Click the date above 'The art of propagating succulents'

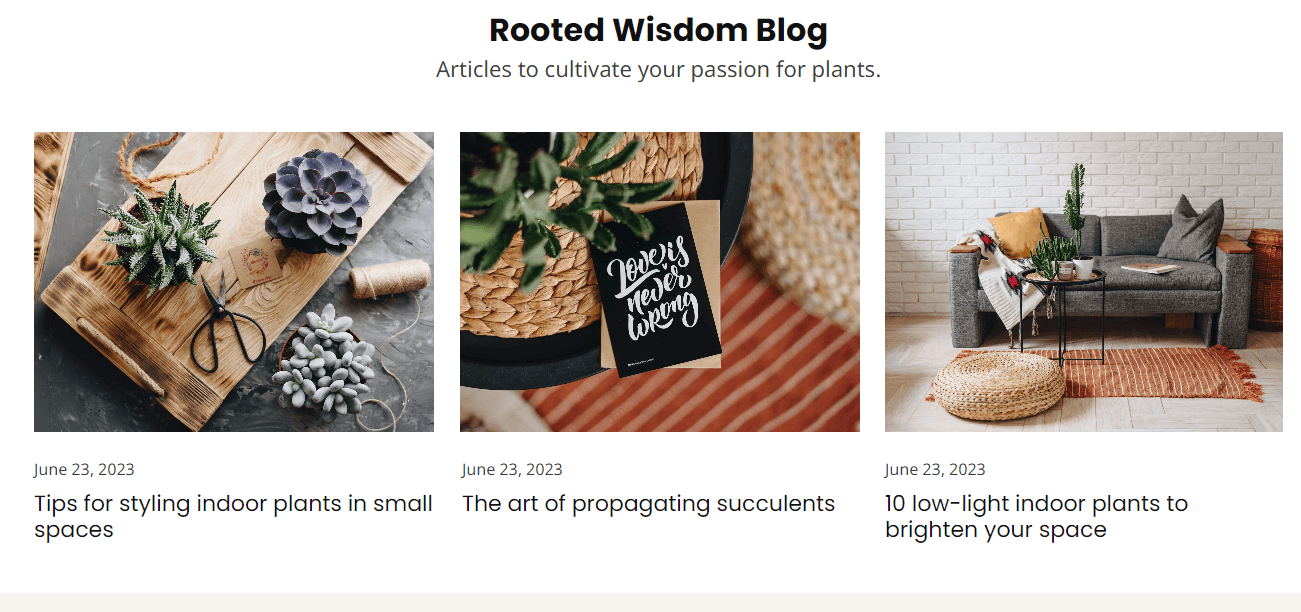coord(512,469)
